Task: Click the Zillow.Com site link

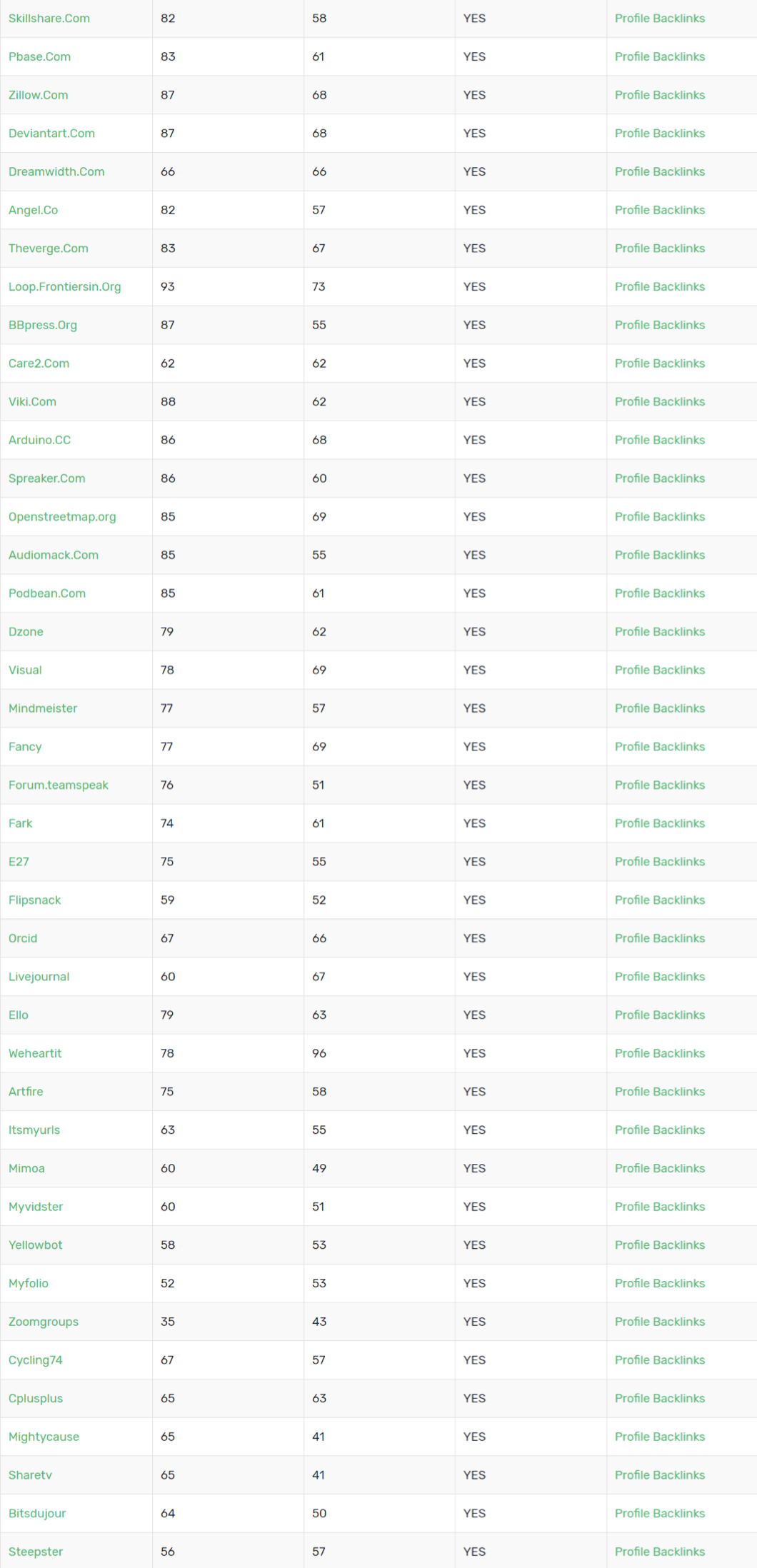Action: (x=39, y=95)
